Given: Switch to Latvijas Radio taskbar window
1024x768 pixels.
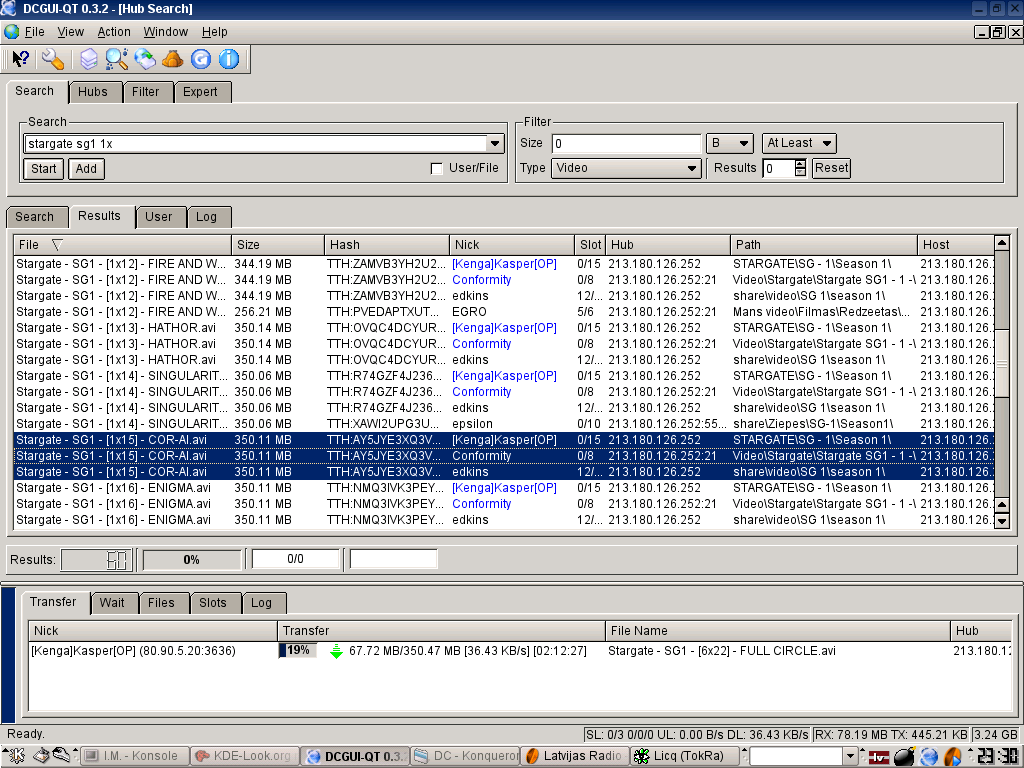Looking at the screenshot, I should [575, 756].
